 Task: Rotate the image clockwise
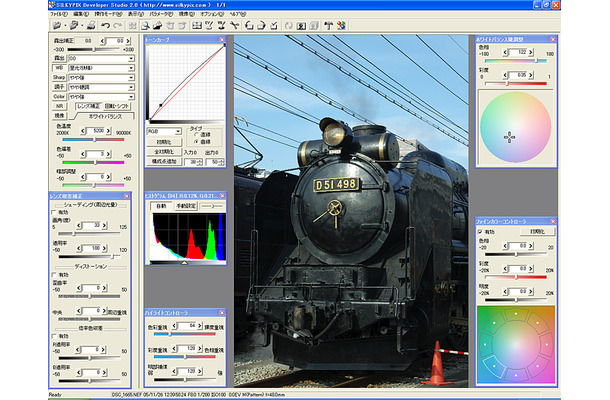pos(261,26)
